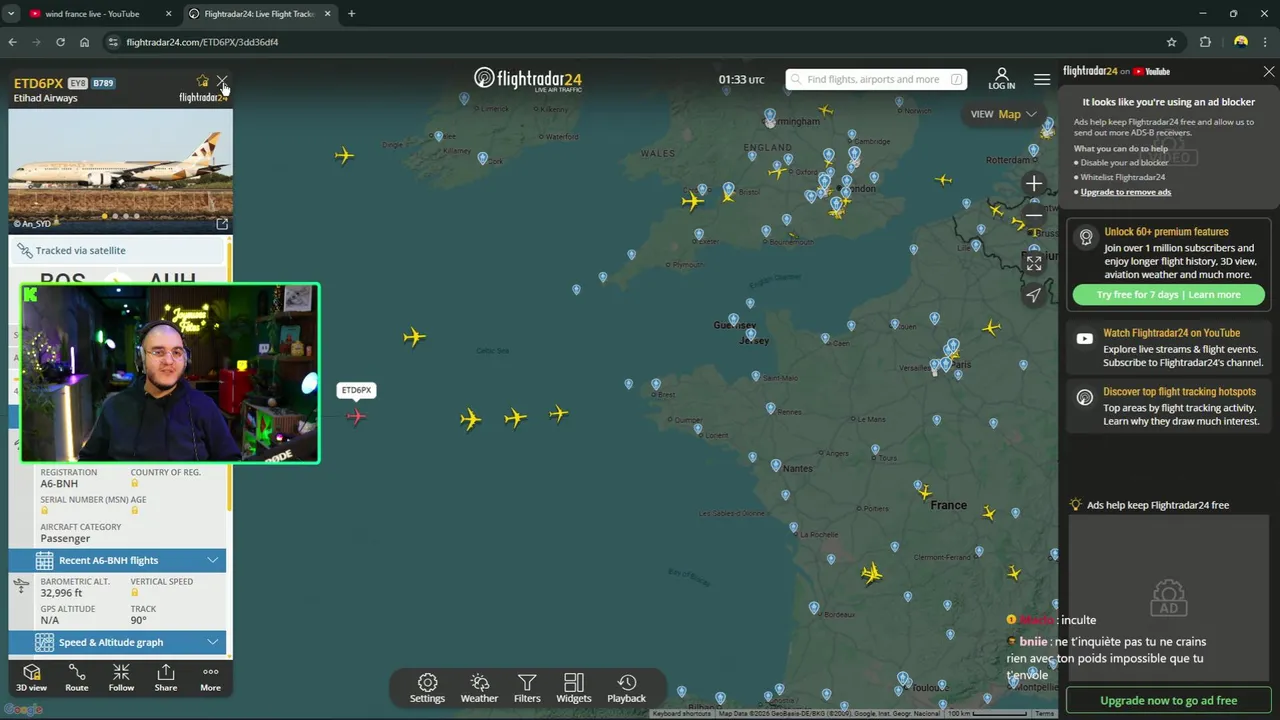The width and height of the screenshot is (1280, 720).
Task: Open the VIEW Map dropdown
Action: coord(1003,114)
